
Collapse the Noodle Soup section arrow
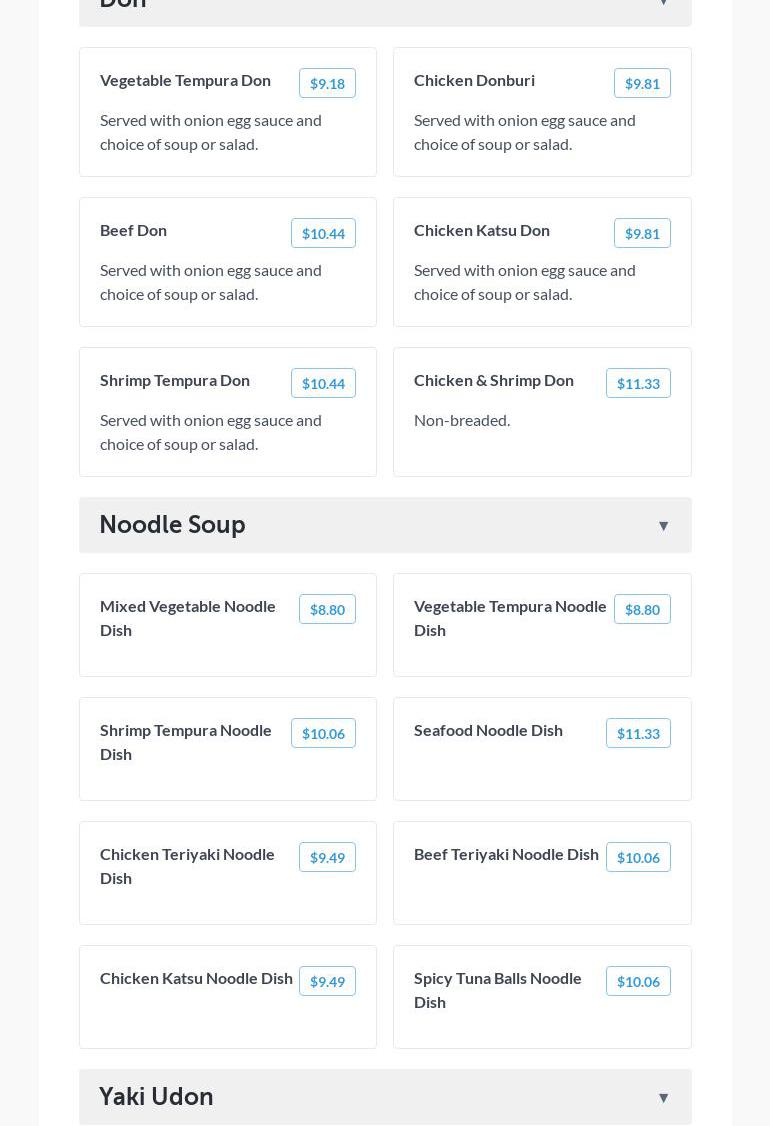click(x=663, y=526)
